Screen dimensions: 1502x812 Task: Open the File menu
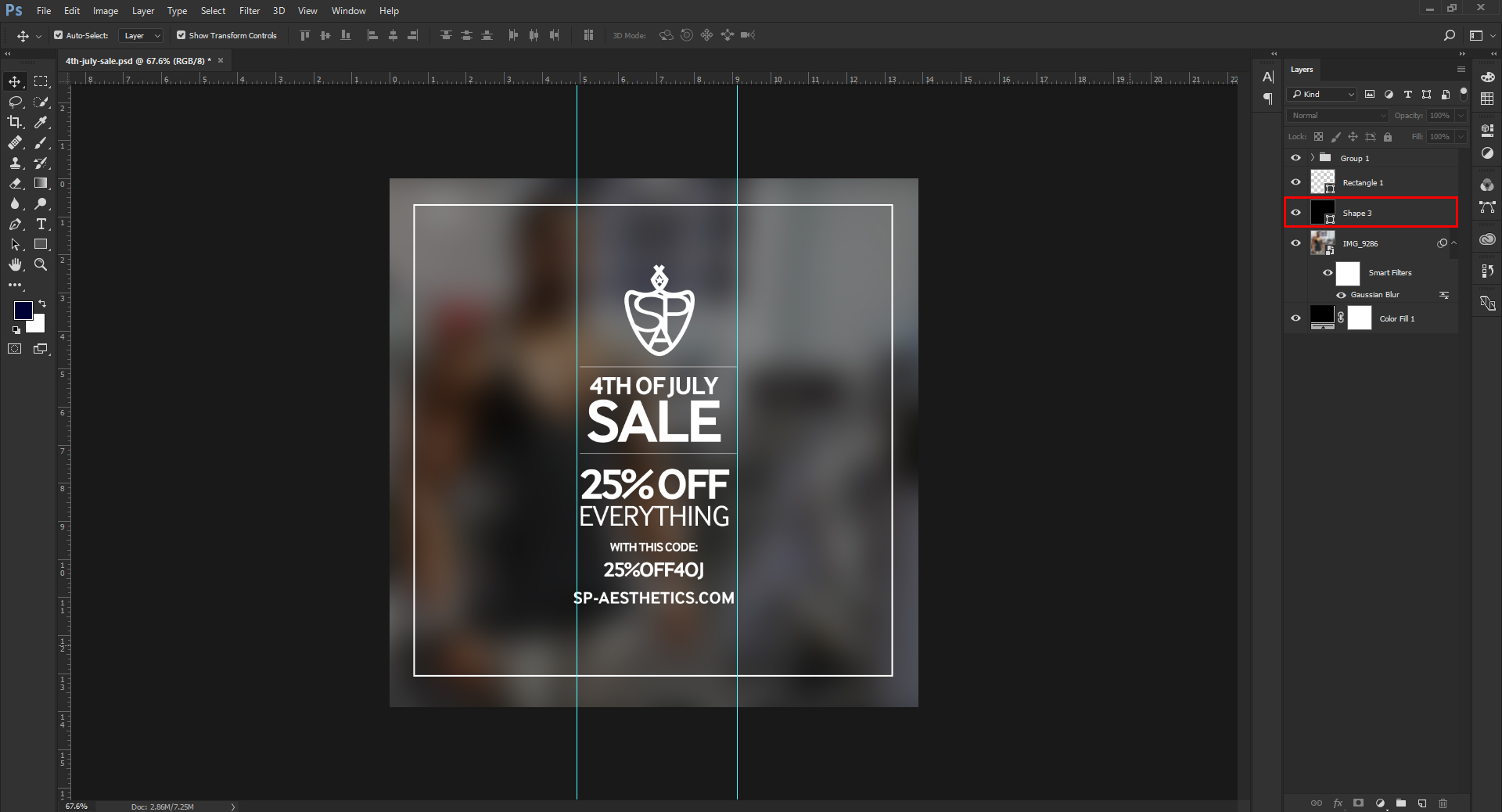44,11
